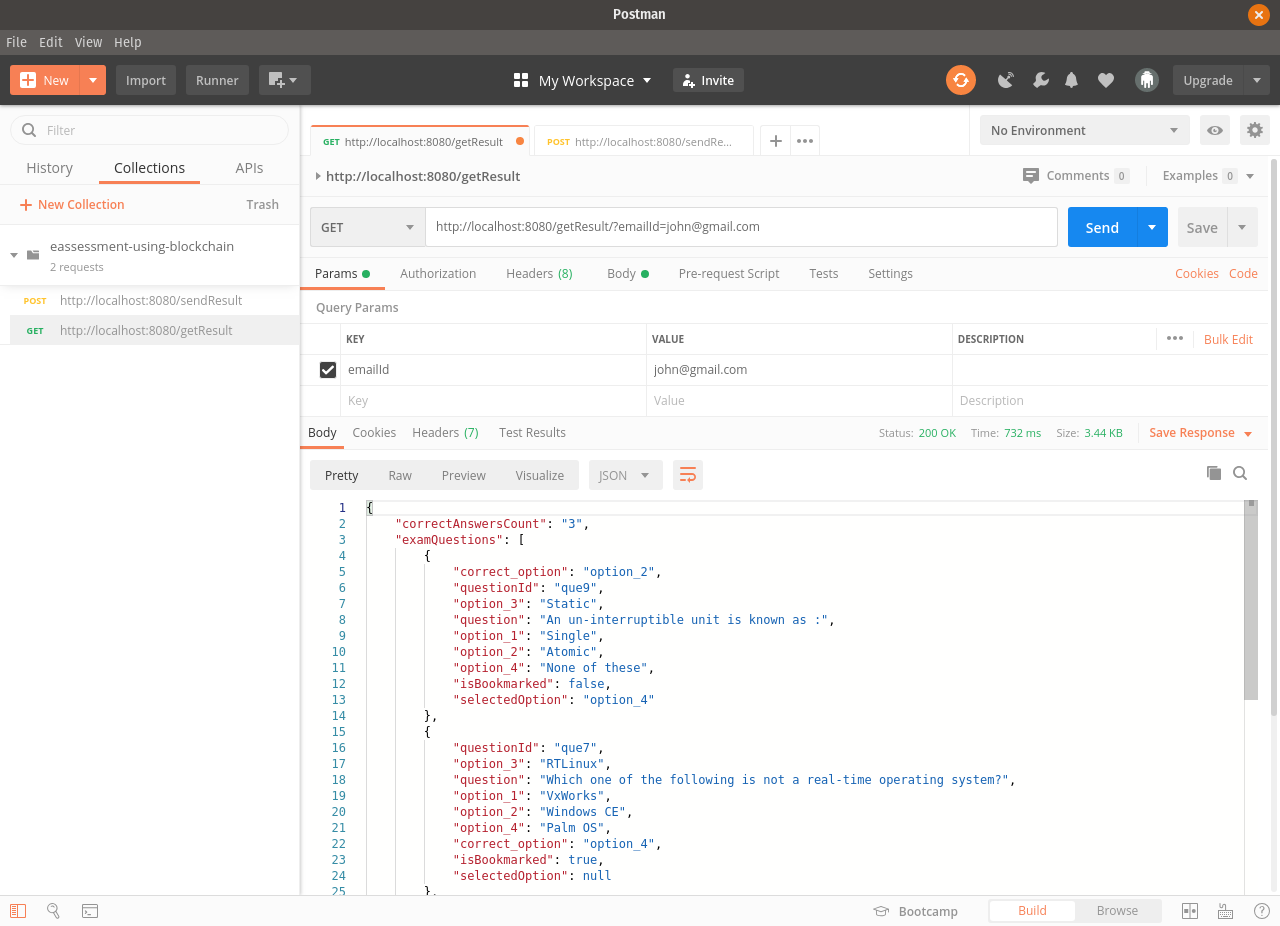
Task: Open the notifications bell
Action: (1072, 80)
